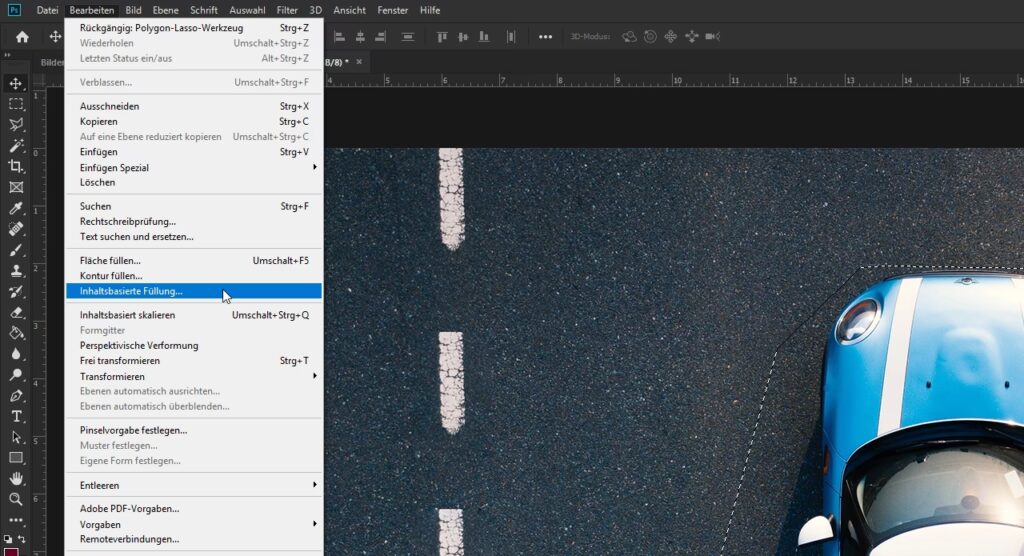Image resolution: width=1024 pixels, height=556 pixels.
Task: Close the open document tab
Action: 359,62
